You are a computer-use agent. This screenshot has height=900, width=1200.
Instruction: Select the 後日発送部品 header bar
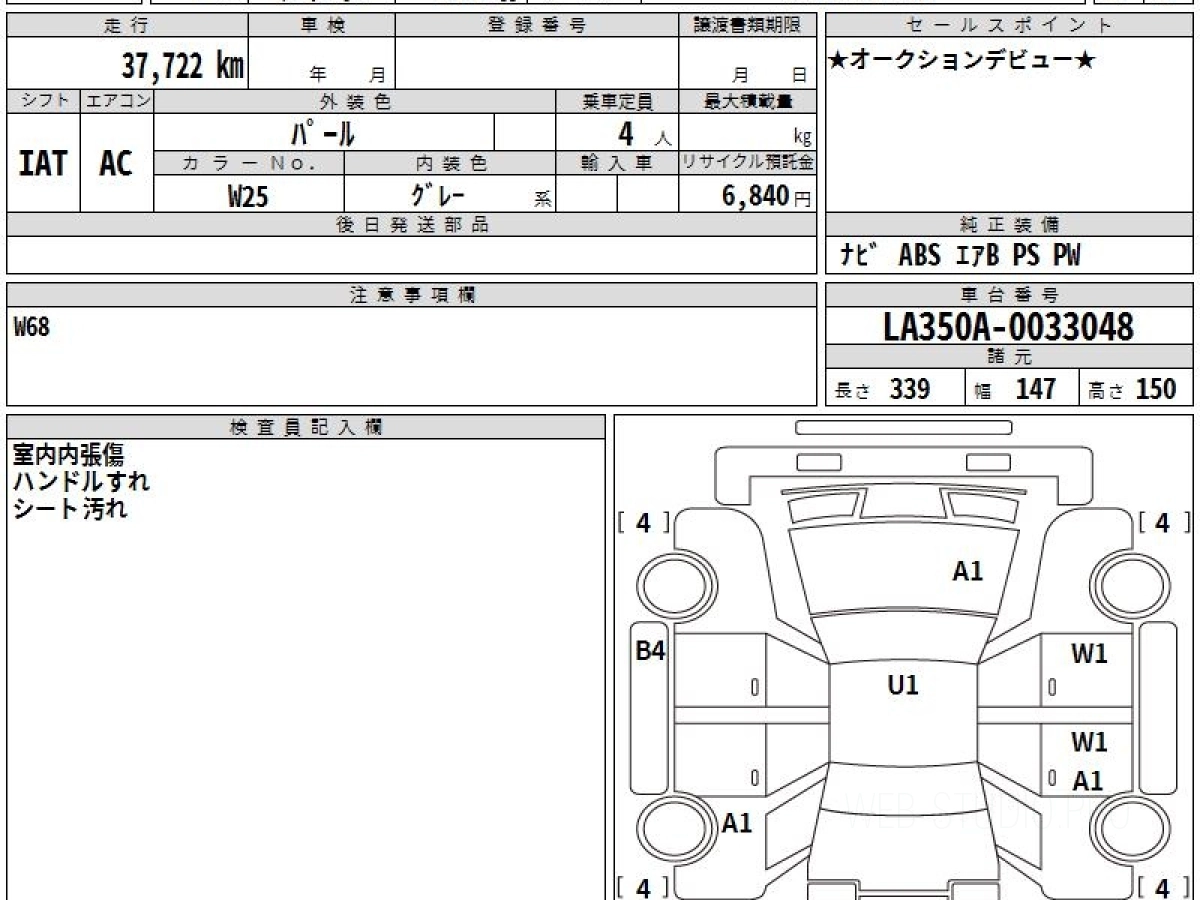point(412,225)
